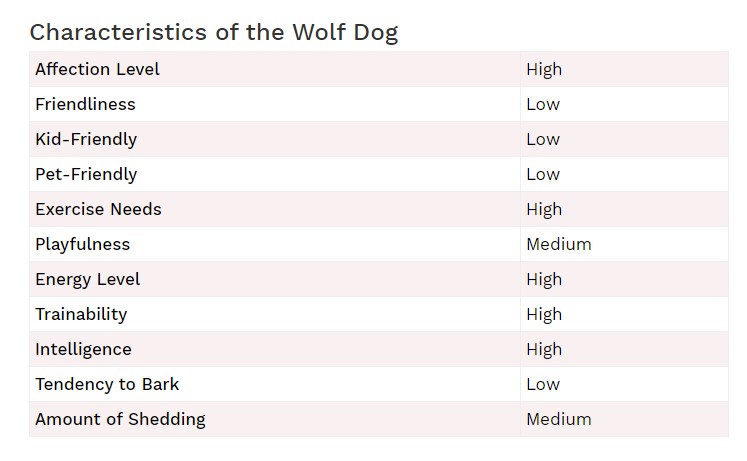This screenshot has height=461, width=747.
Task: Click the Tendency to Bark label
Action: click(x=107, y=384)
